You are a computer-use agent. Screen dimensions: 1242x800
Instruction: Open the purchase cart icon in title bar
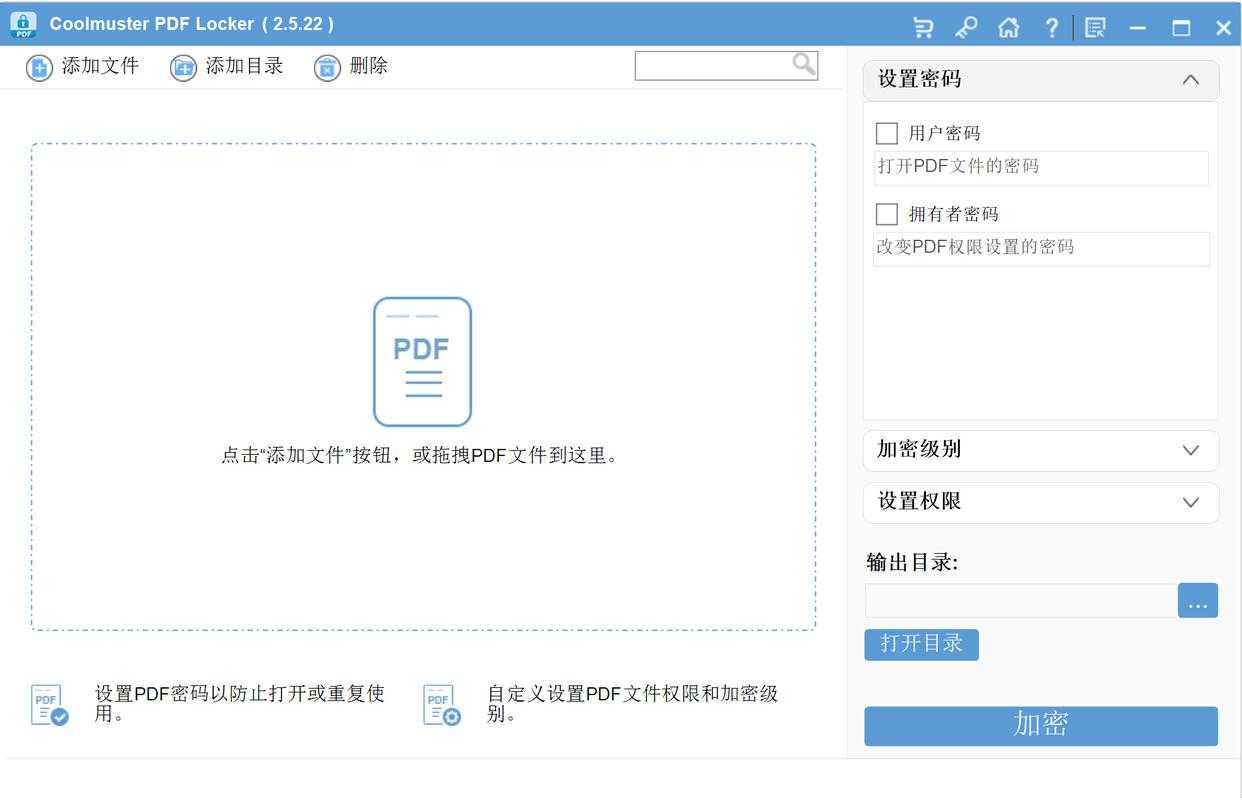click(922, 27)
